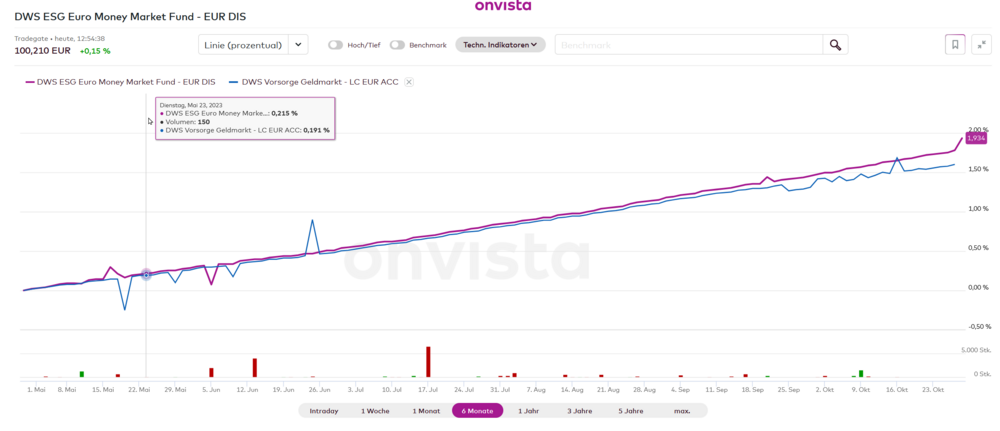
Task: Click the red volume bar near 12. Jun
Action: pyautogui.click(x=254, y=367)
